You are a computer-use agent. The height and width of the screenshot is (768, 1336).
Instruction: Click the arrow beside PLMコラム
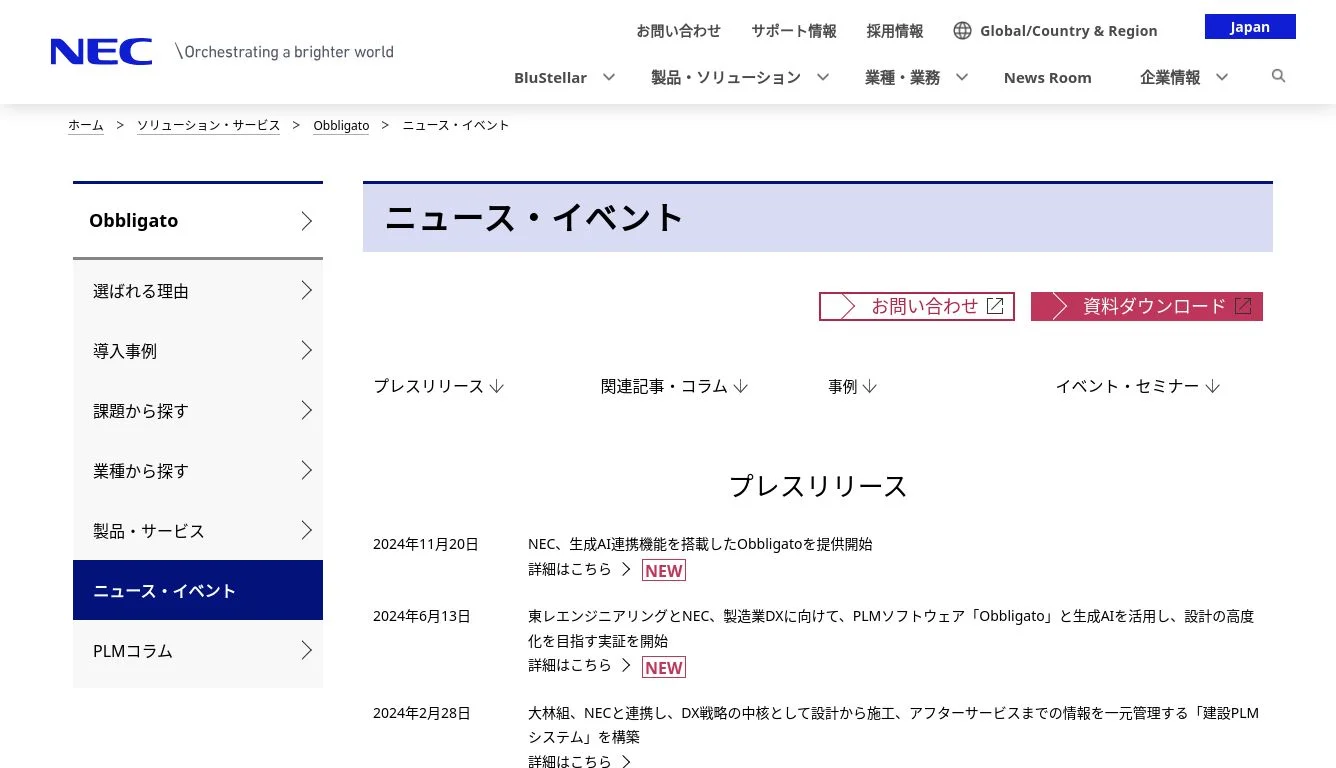(307, 650)
